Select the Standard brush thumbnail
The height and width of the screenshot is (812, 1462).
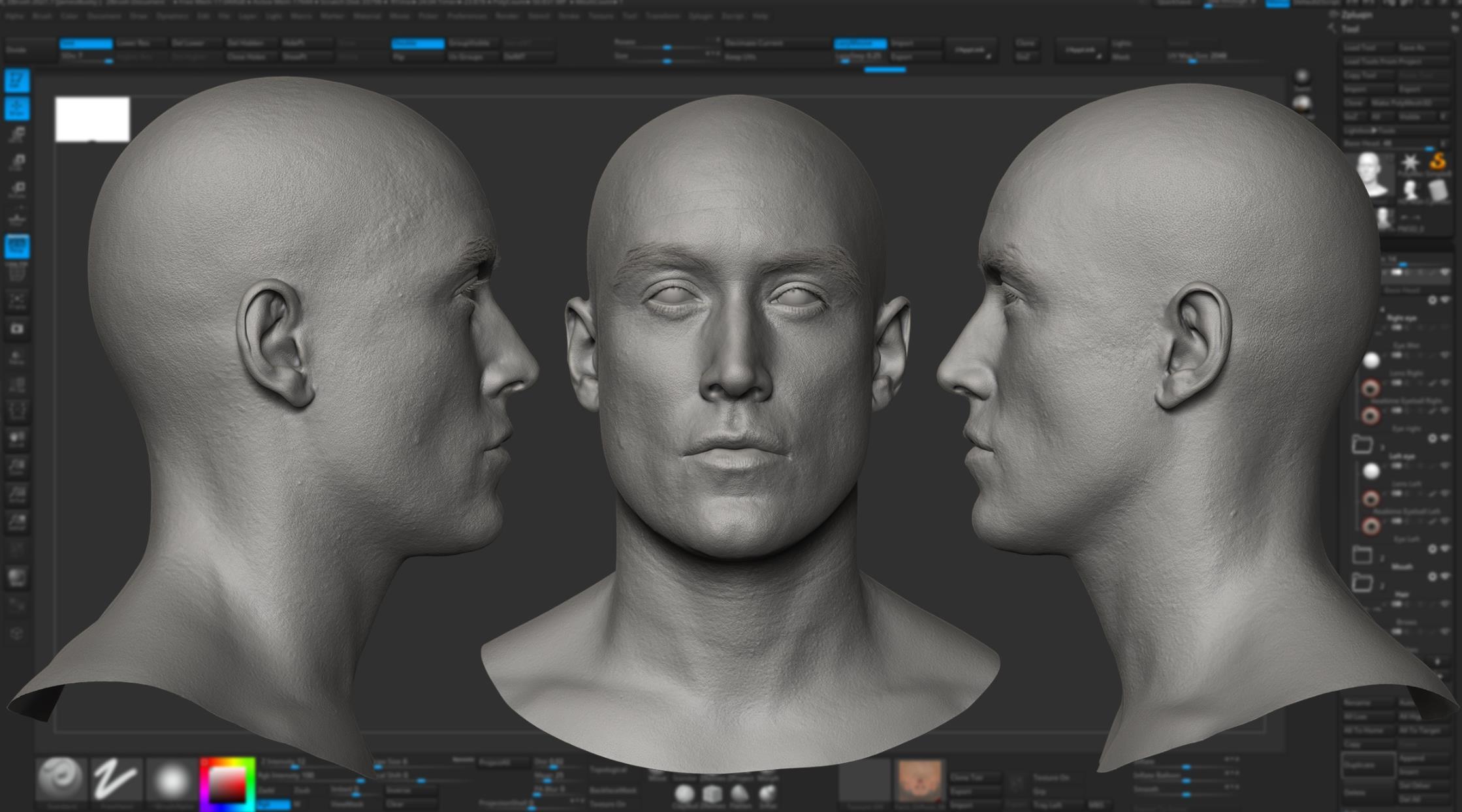coord(61,779)
